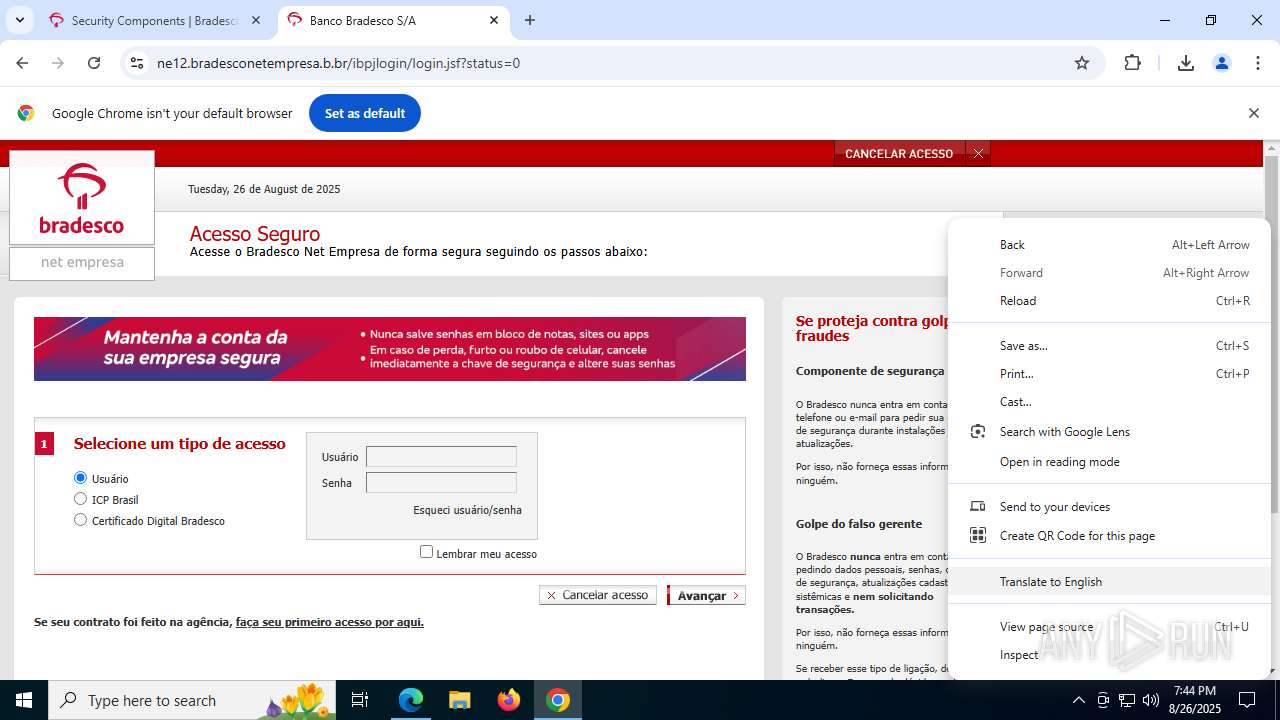Choose Inspect in context menu
1280x720 pixels.
(x=1110, y=655)
